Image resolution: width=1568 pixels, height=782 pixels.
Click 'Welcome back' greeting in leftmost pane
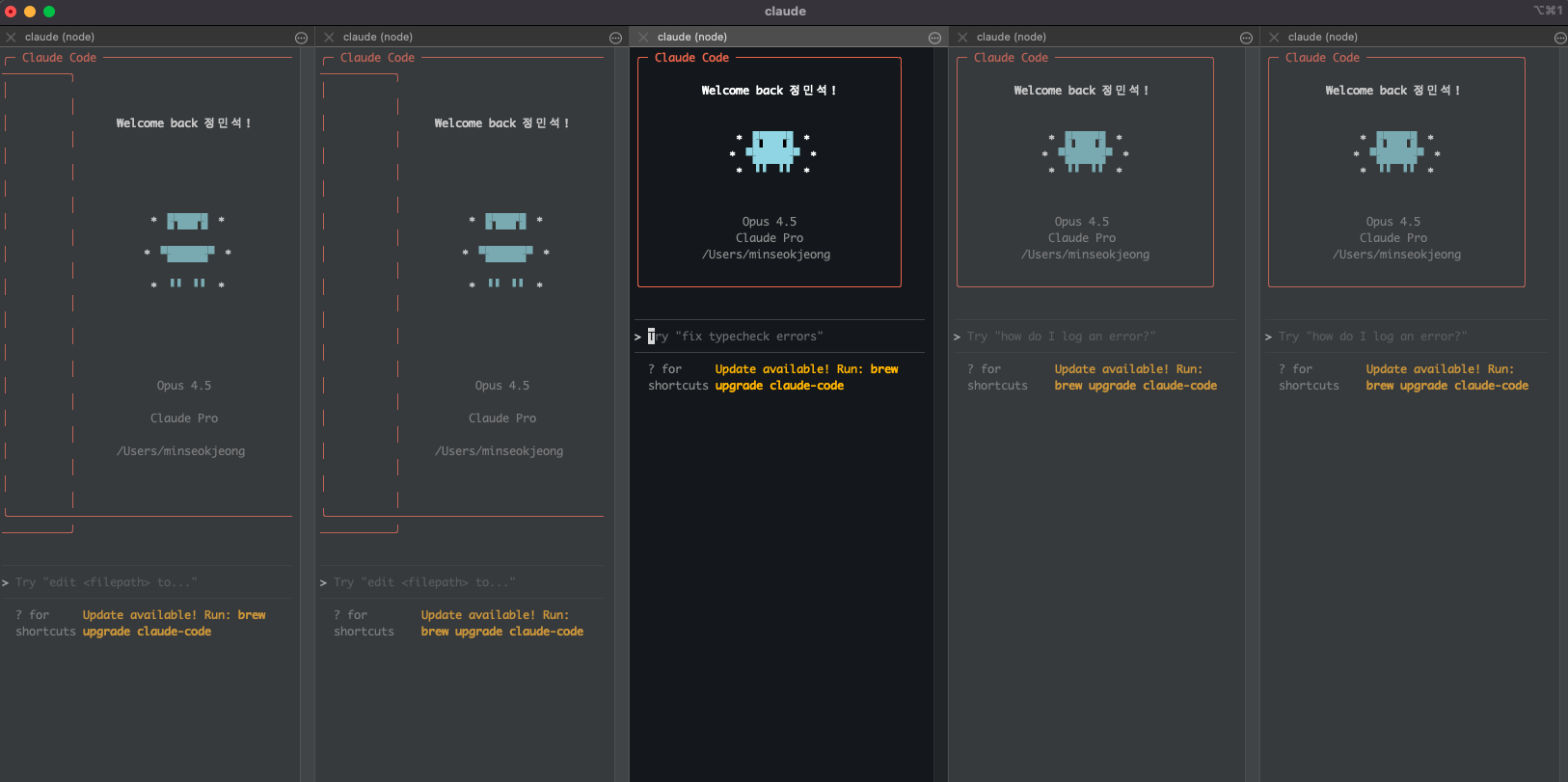pos(157,123)
